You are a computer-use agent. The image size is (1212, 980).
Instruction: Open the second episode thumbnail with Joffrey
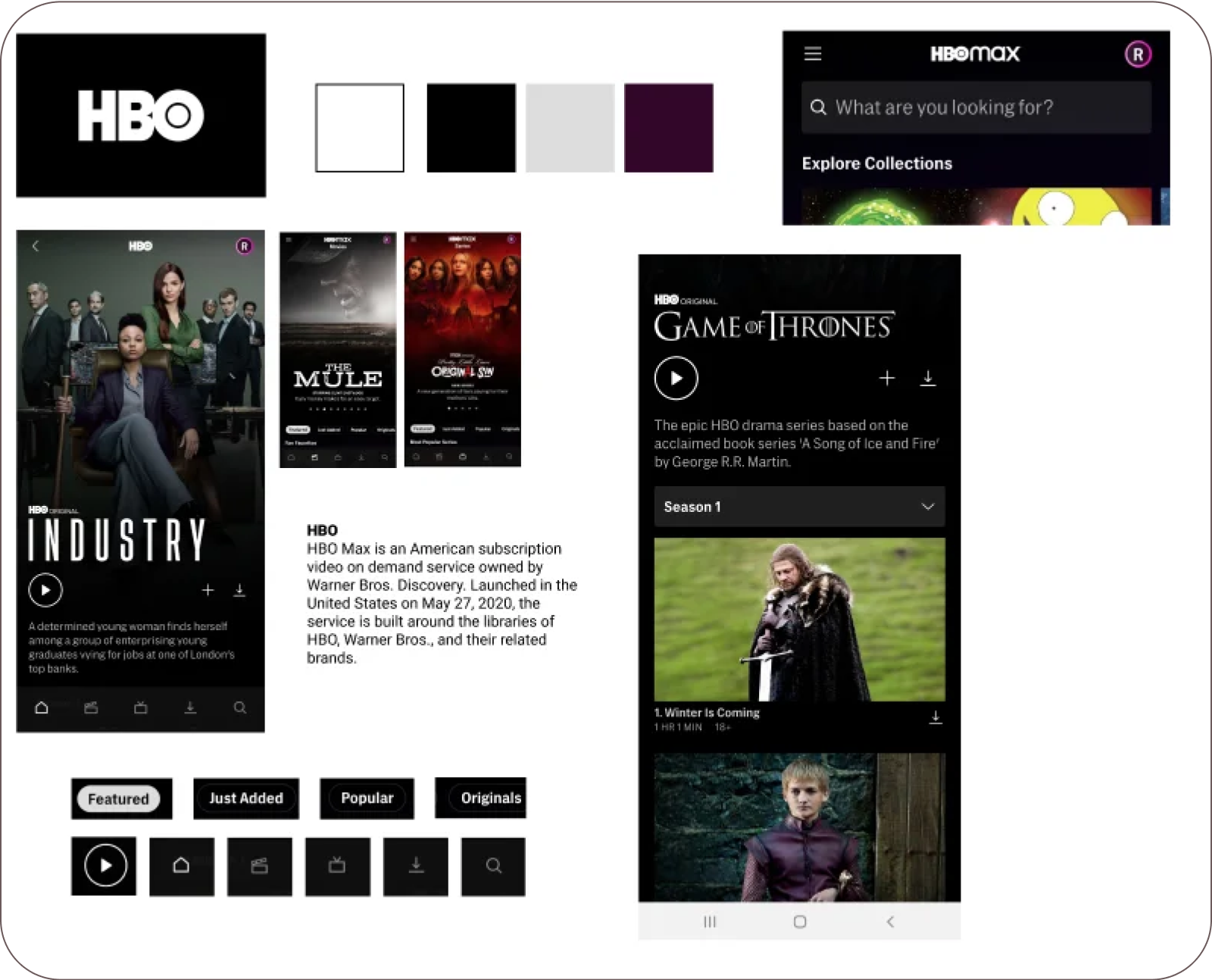799,827
